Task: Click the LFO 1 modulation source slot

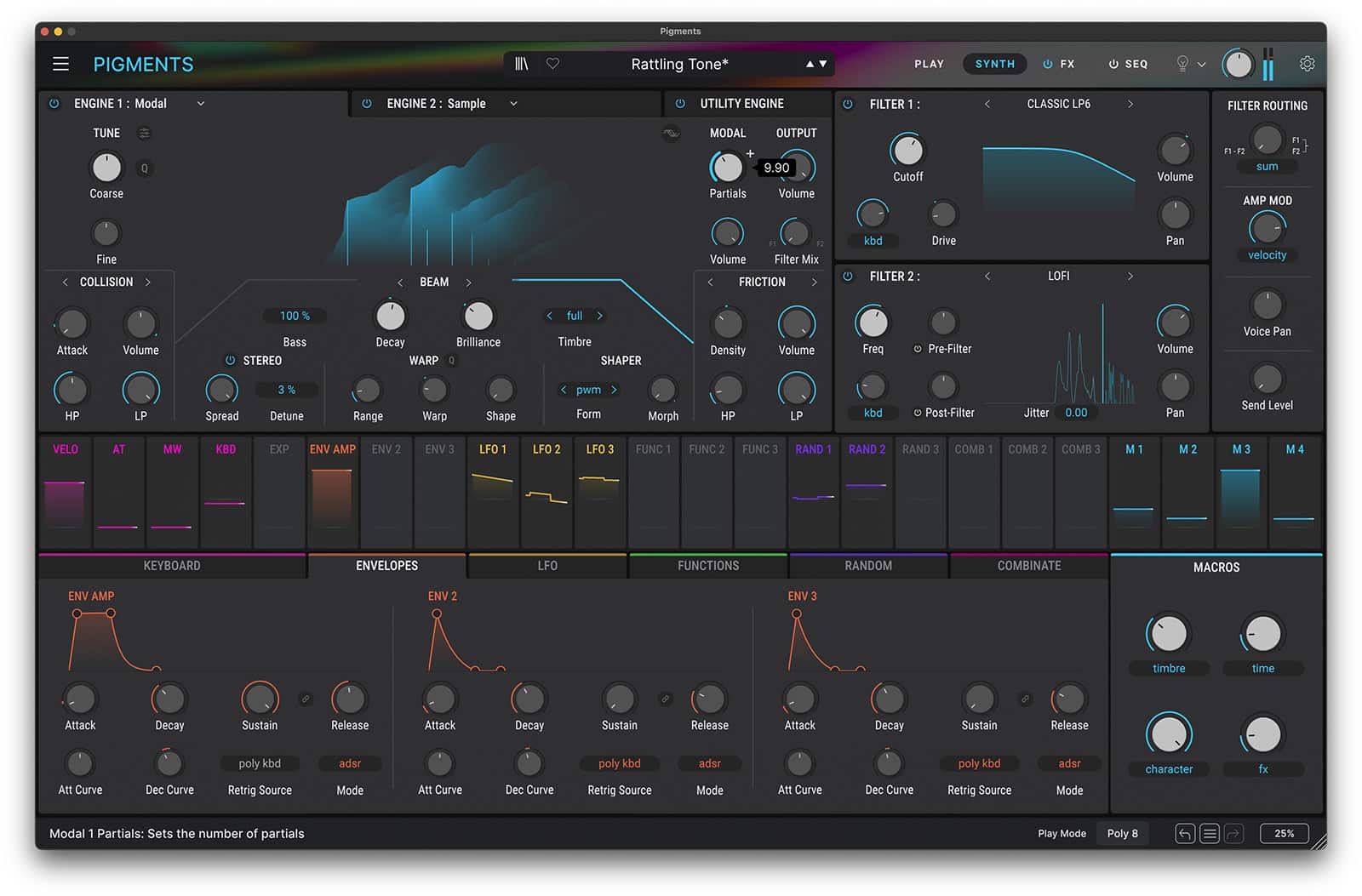Action: pyautogui.click(x=493, y=493)
